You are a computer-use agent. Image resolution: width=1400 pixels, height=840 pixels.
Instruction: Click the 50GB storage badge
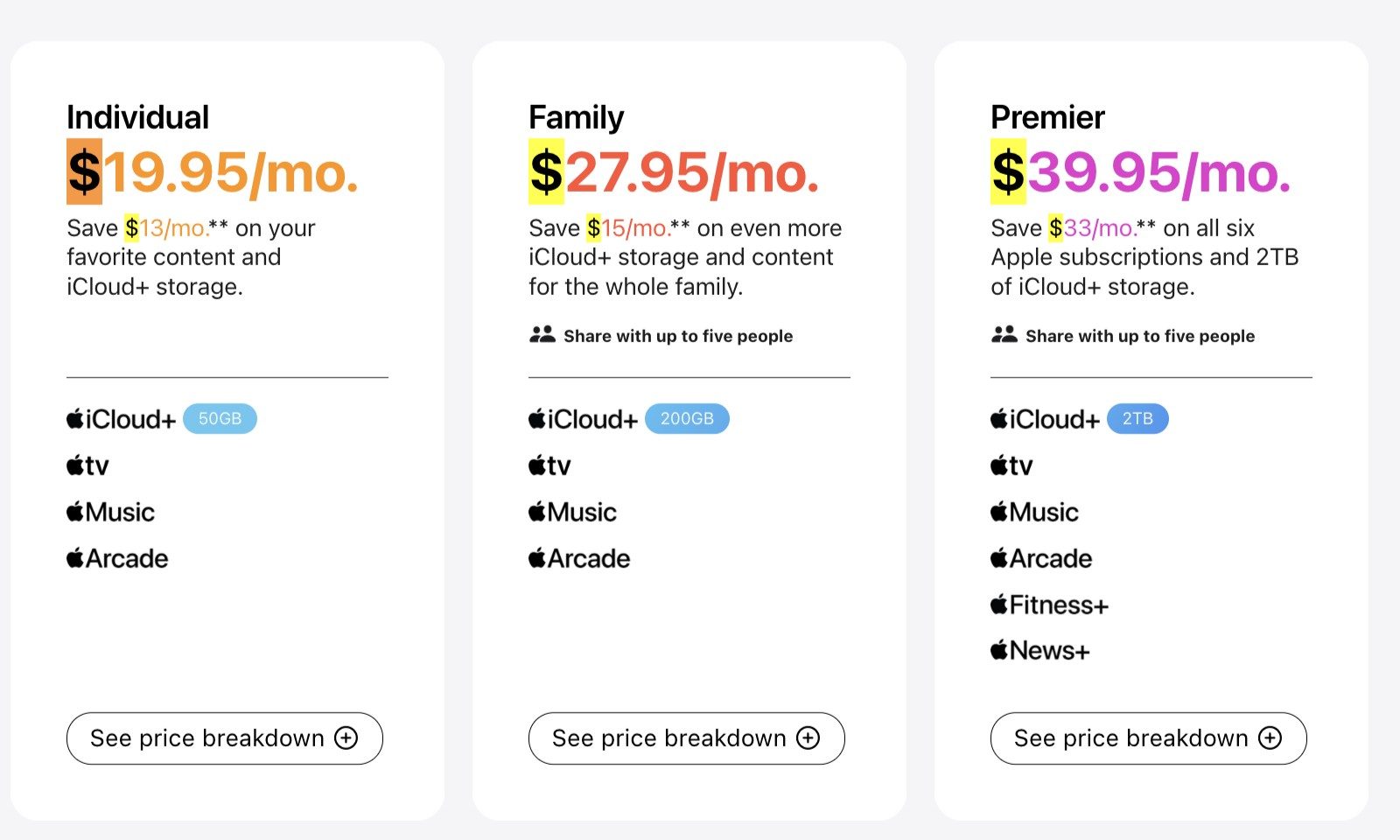[220, 419]
